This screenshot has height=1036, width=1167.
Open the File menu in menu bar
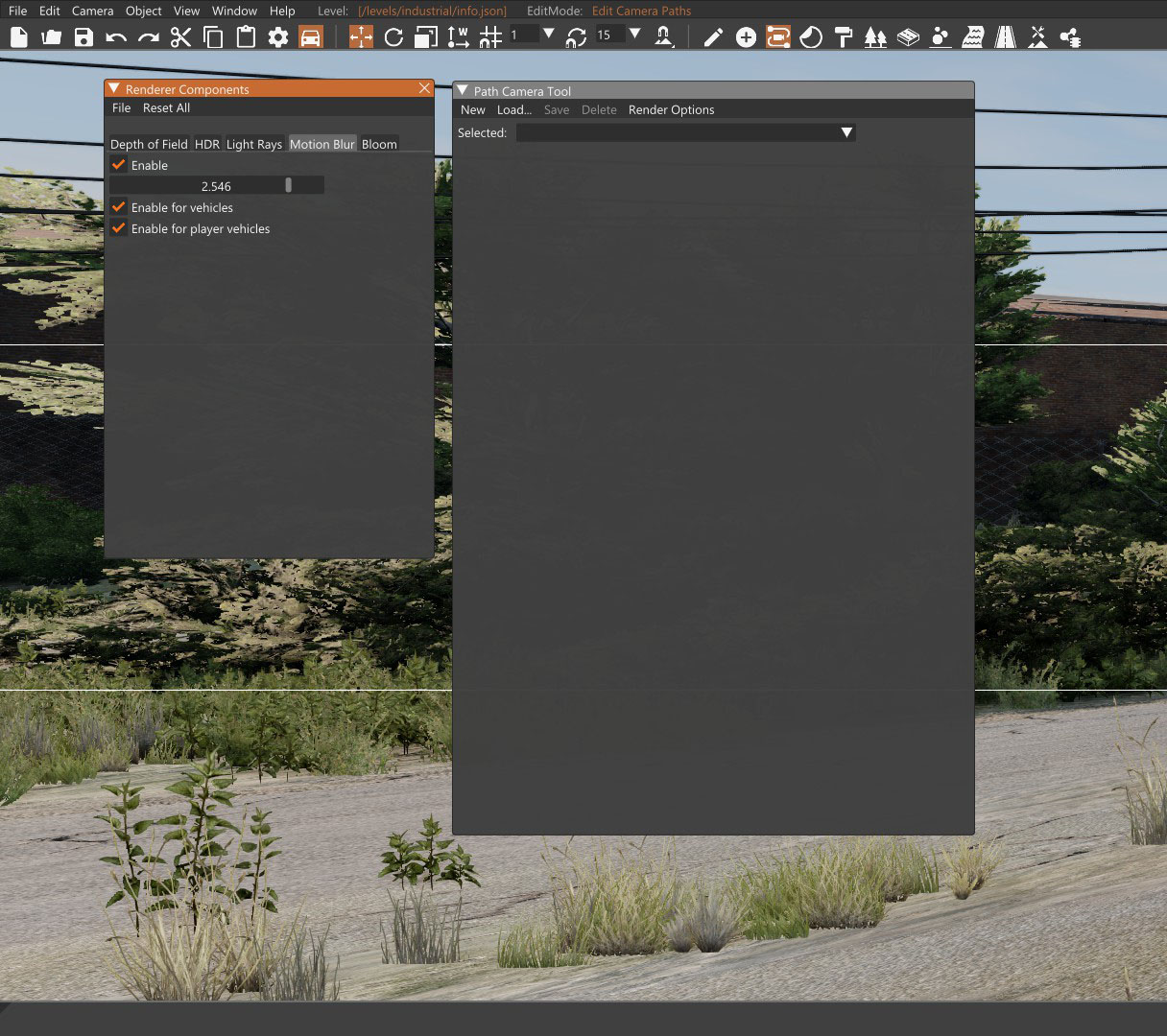[x=17, y=11]
